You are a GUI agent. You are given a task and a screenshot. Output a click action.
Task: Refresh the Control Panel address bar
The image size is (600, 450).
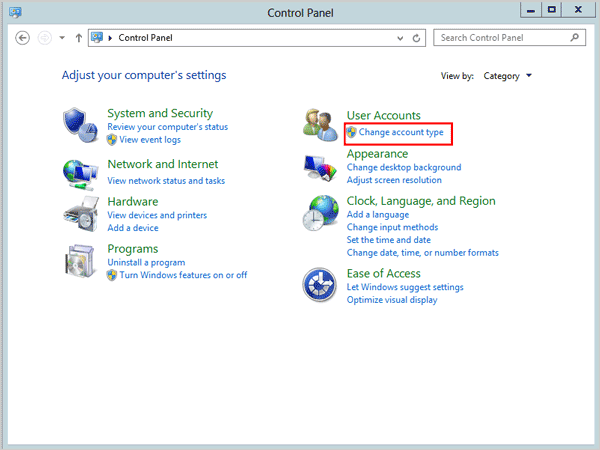point(416,38)
